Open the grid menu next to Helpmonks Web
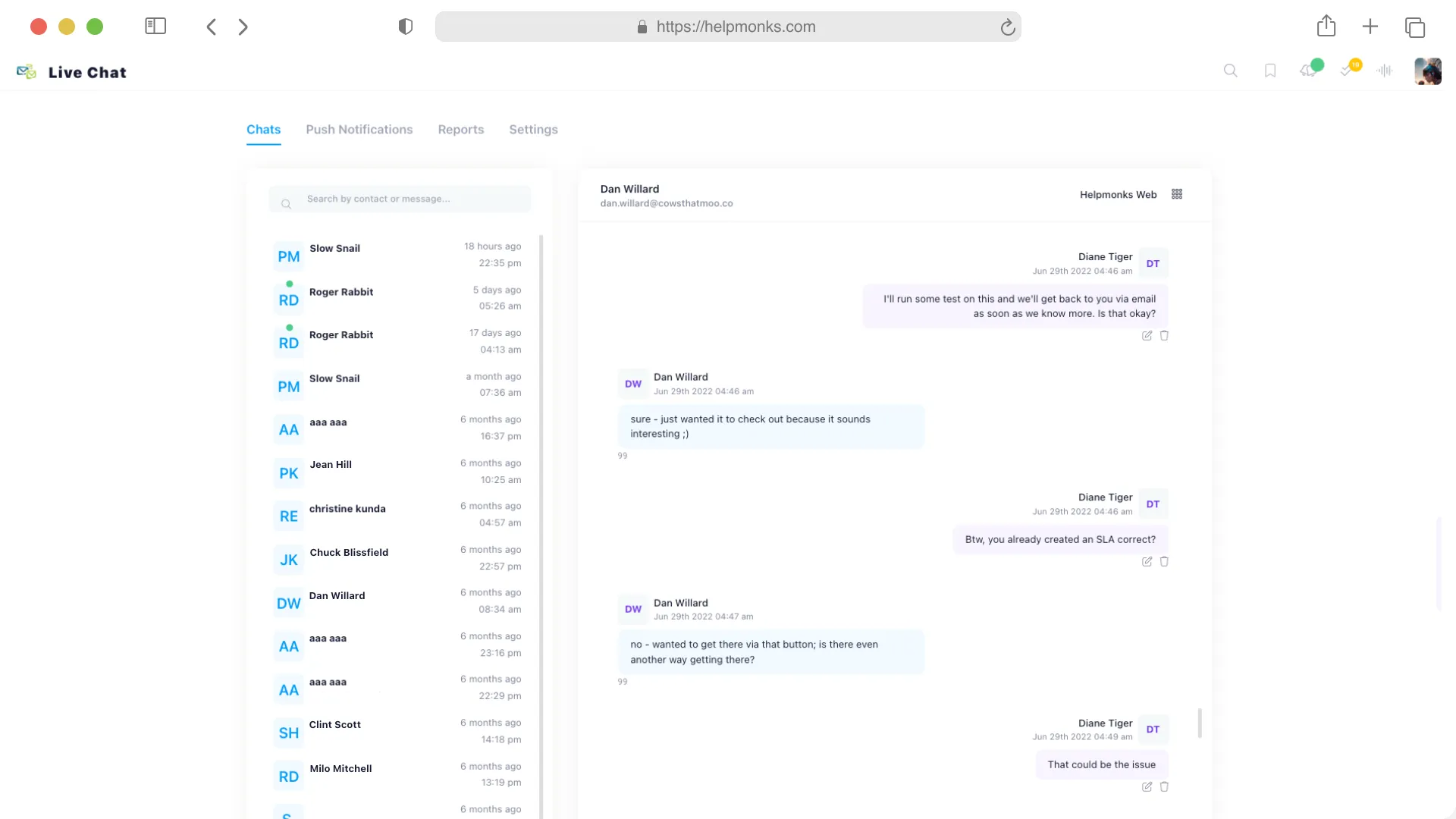The width and height of the screenshot is (1456, 819). coord(1177,194)
